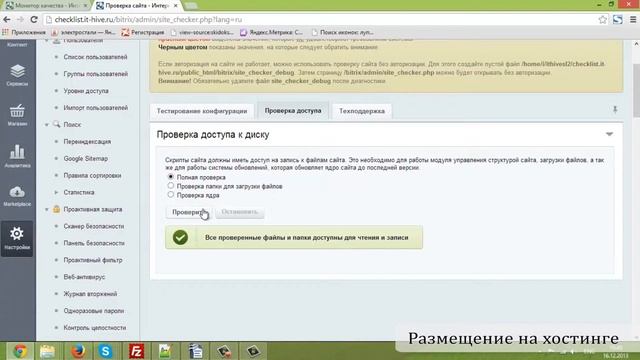Open Панель безопасности menu item
Image resolution: width=640 pixels, height=360 pixels.
94,243
